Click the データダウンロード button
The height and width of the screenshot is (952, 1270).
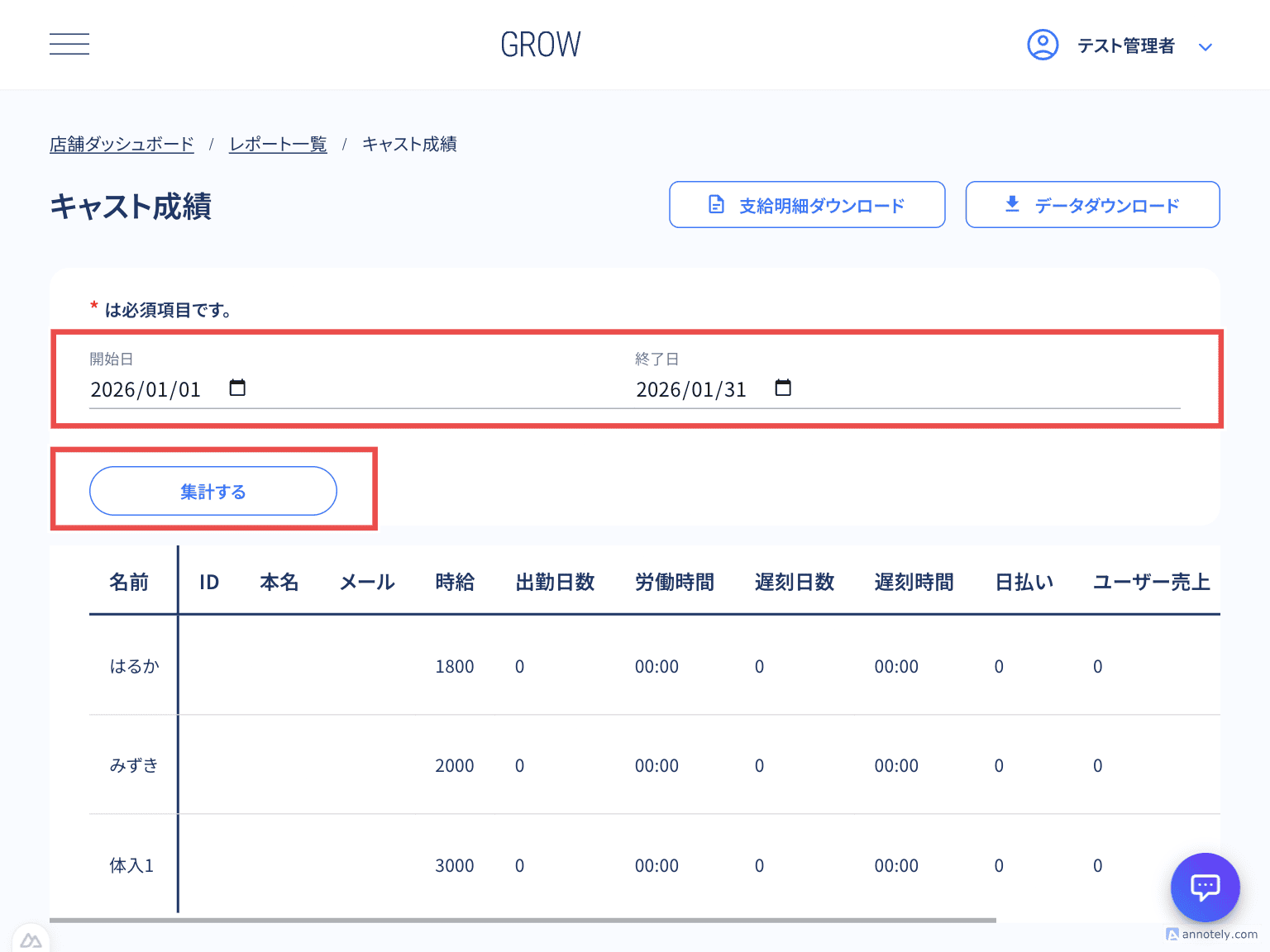[1091, 204]
